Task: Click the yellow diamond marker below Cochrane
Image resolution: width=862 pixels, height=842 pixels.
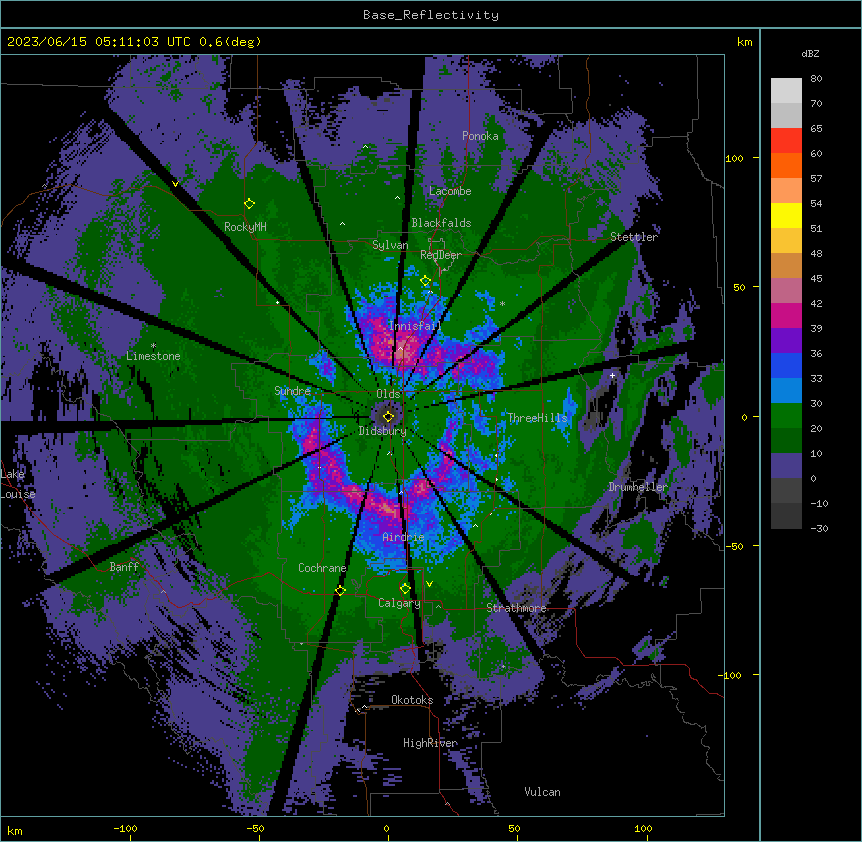Action: point(340,591)
